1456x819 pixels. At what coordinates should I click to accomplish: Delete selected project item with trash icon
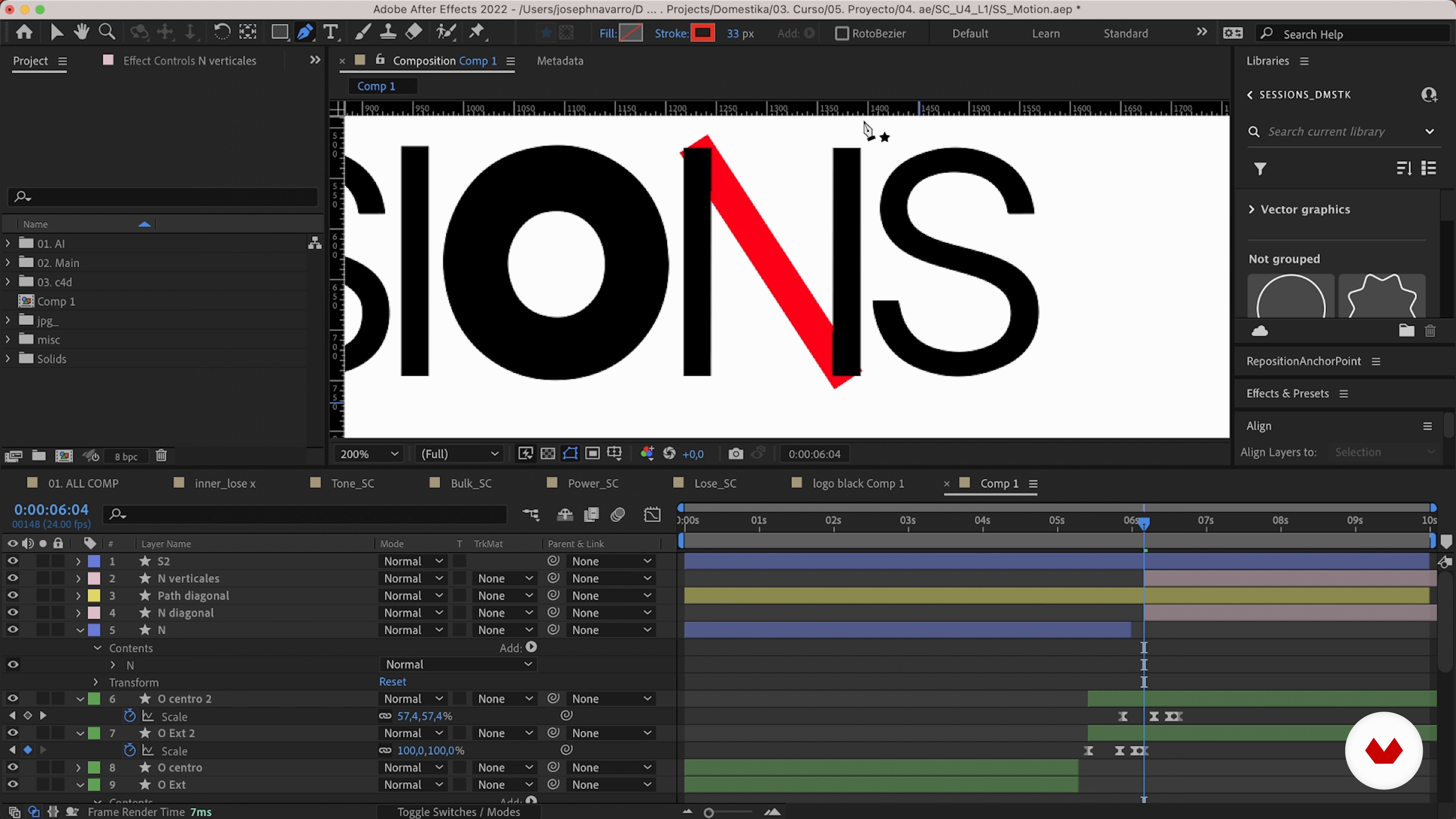click(x=161, y=455)
